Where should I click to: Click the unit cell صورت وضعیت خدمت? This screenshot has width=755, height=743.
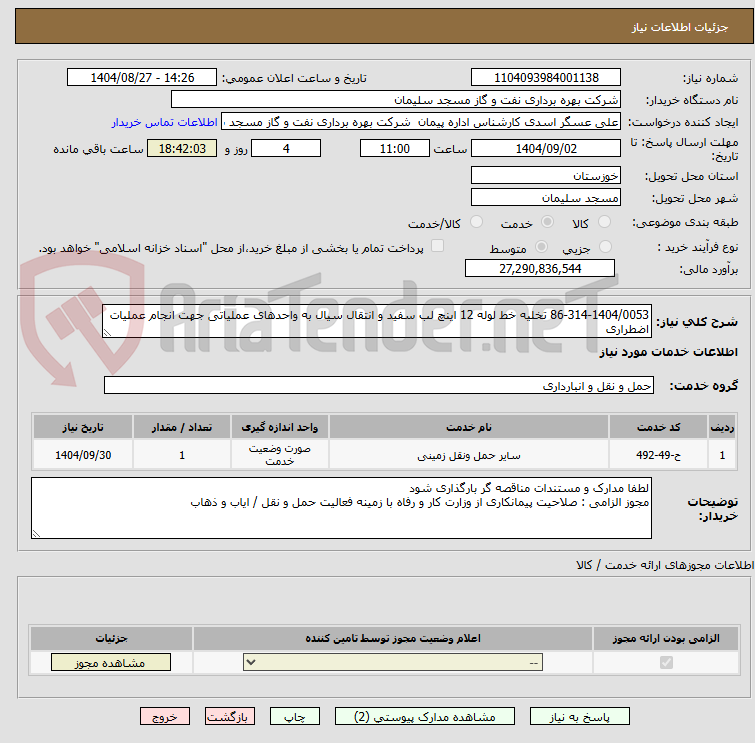280,455
